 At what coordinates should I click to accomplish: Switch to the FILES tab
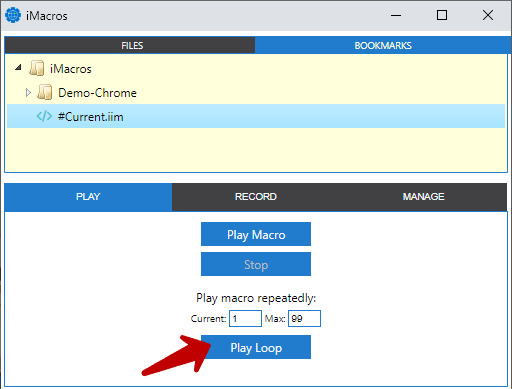tap(130, 45)
